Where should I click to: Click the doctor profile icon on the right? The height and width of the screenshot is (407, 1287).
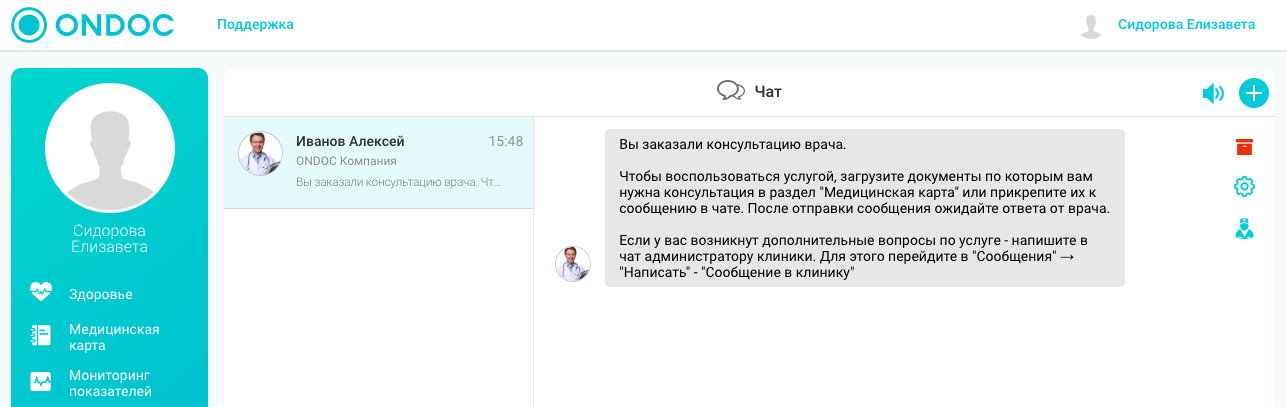1244,229
